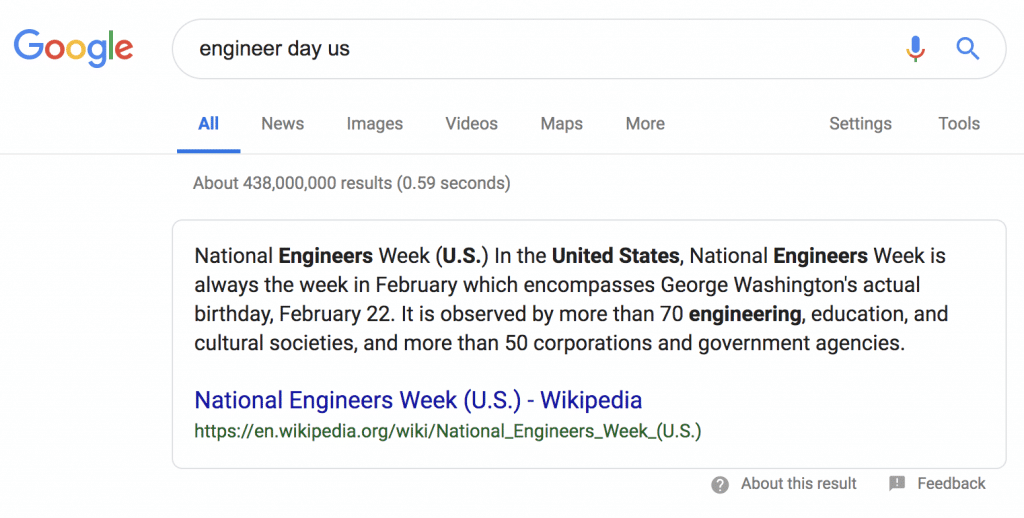This screenshot has height=518, width=1024.
Task: Click the Google logo
Action: point(73,47)
